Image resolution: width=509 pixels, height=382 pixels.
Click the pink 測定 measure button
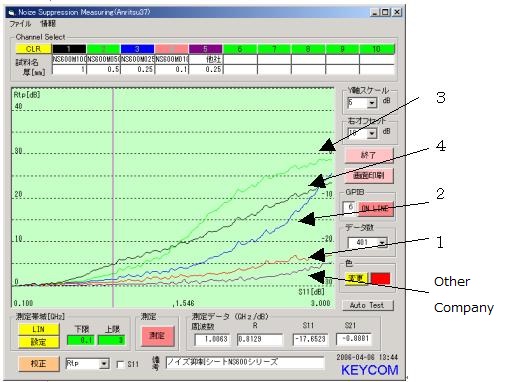pos(157,336)
